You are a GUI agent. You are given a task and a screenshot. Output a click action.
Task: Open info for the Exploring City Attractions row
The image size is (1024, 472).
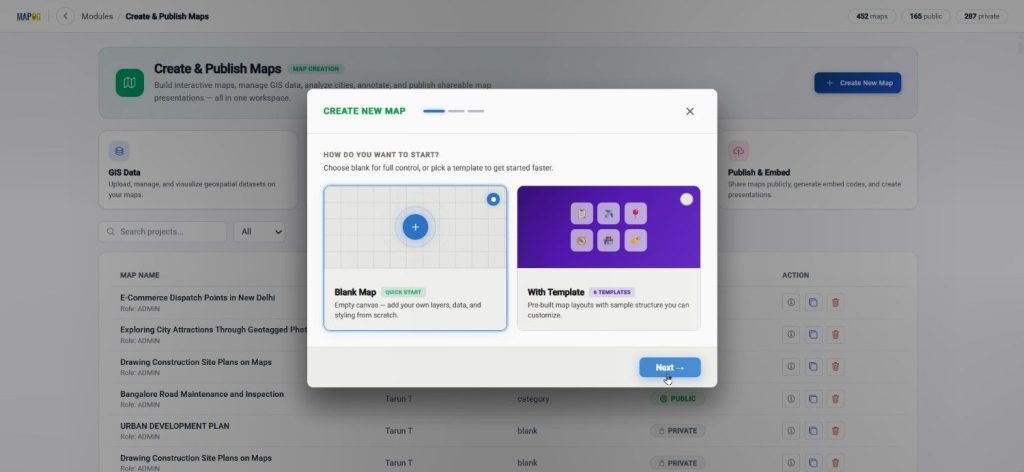point(791,334)
